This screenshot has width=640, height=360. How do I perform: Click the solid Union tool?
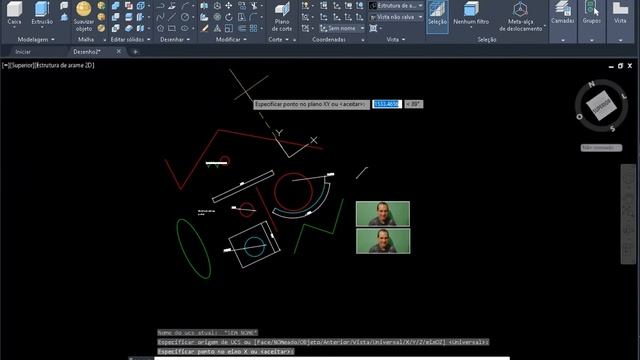(x=116, y=6)
